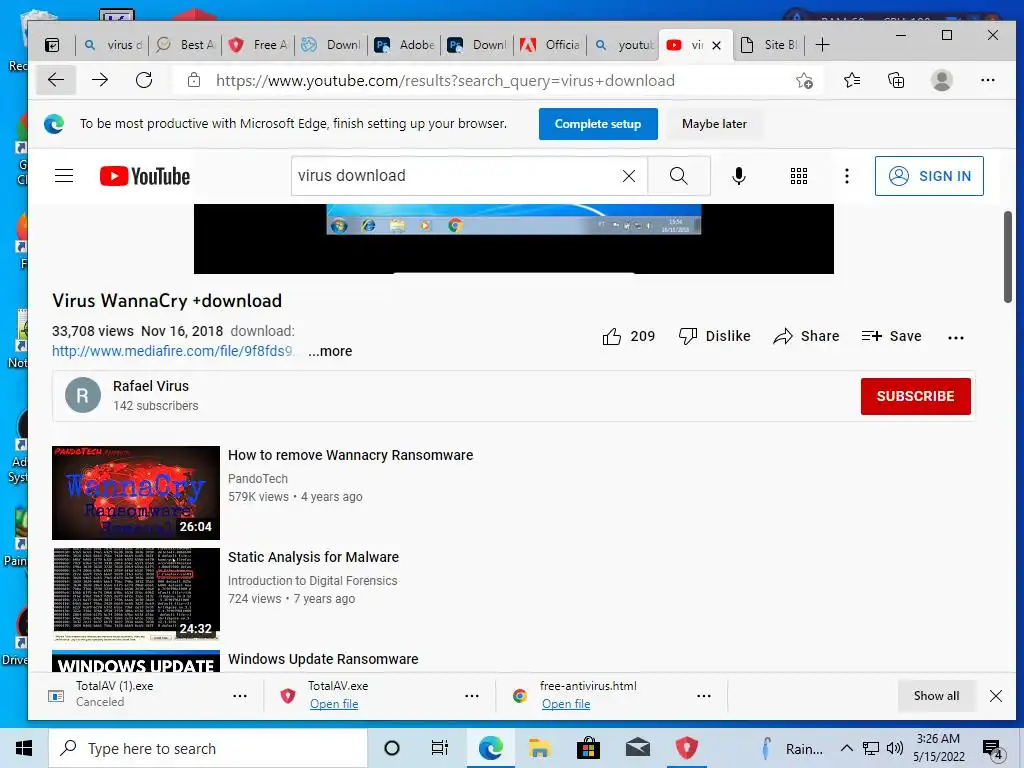1024x768 pixels.
Task: Open the PandoTech channel name
Action: point(257,479)
